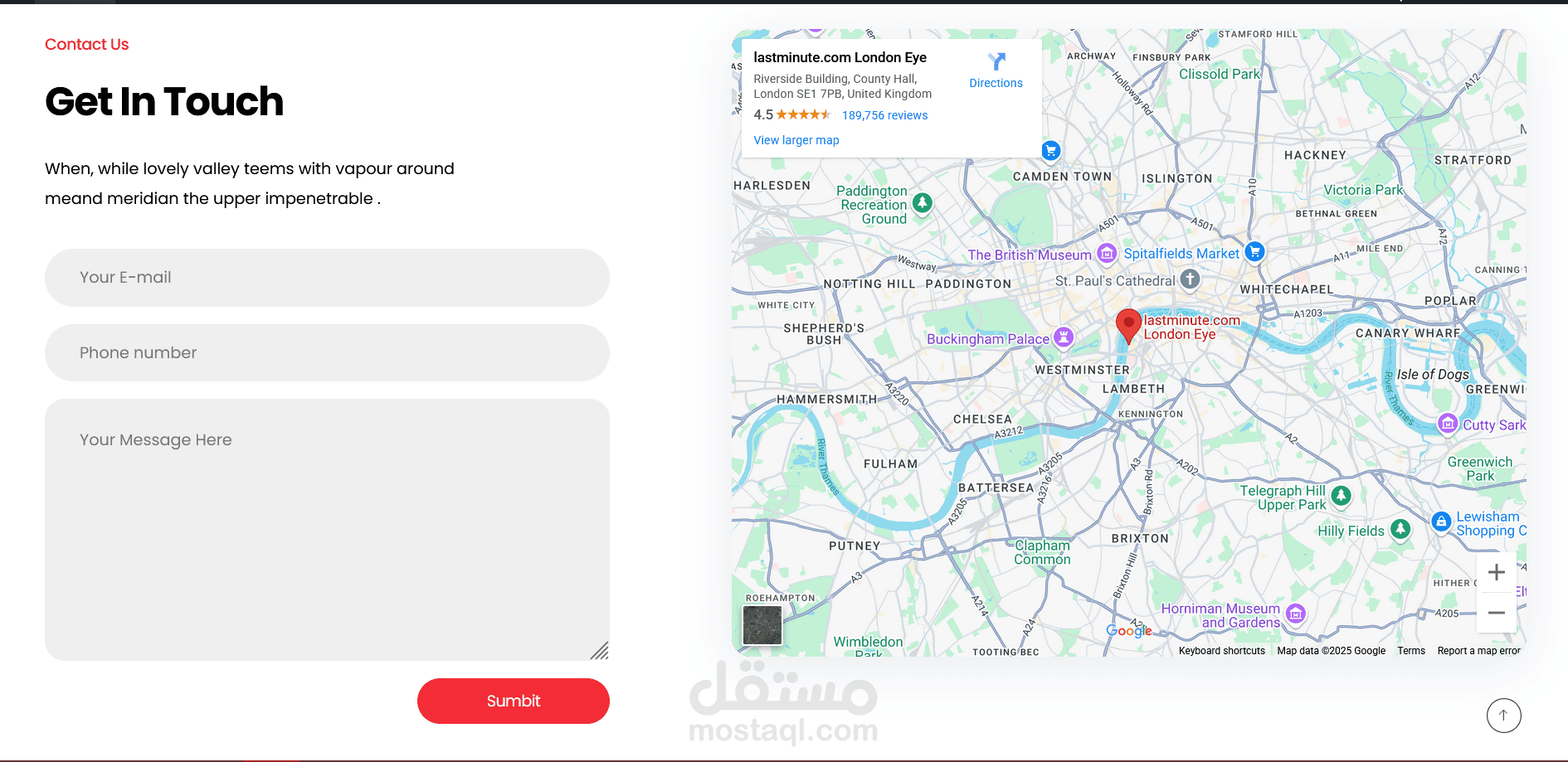This screenshot has width=1568, height=762.
Task: Click Horniman Museum marker icon
Action: click(x=1296, y=614)
